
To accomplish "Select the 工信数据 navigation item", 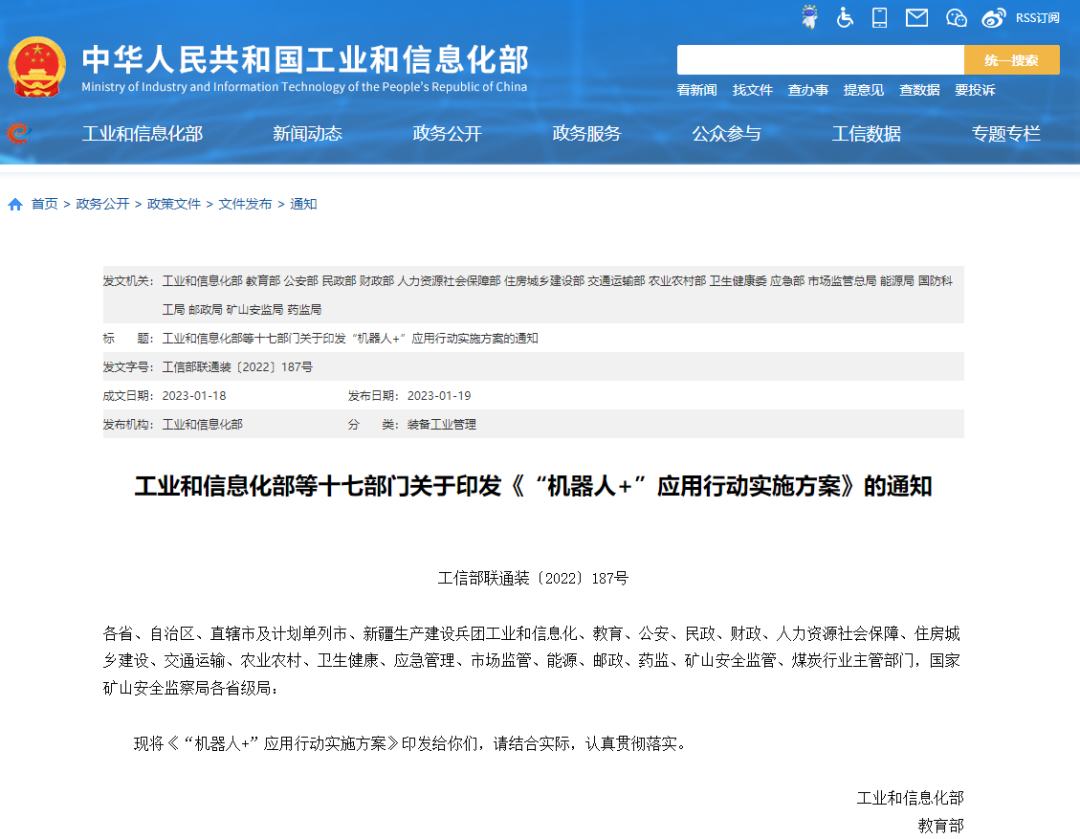I will 866,133.
